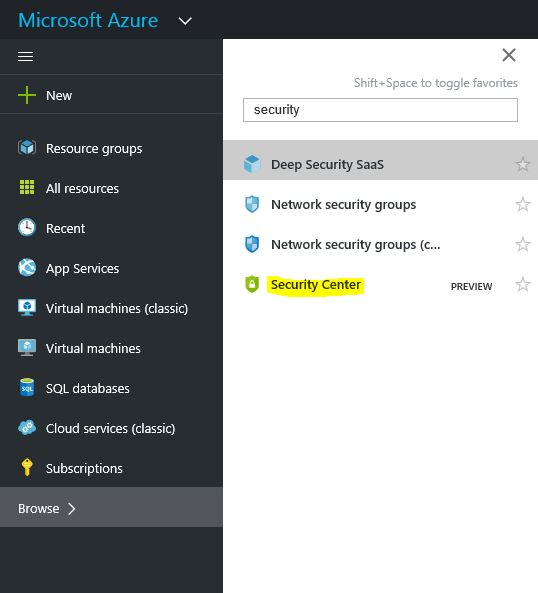Click the security search filter field

380,110
